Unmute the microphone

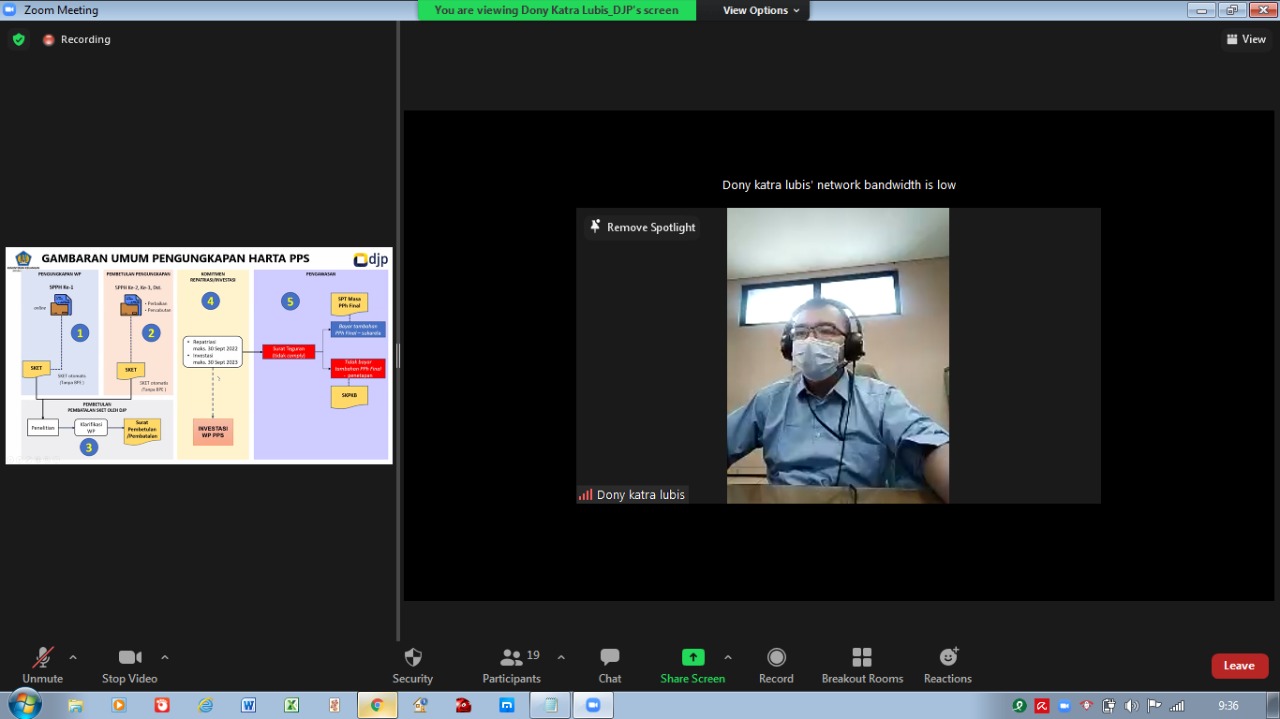[42, 664]
